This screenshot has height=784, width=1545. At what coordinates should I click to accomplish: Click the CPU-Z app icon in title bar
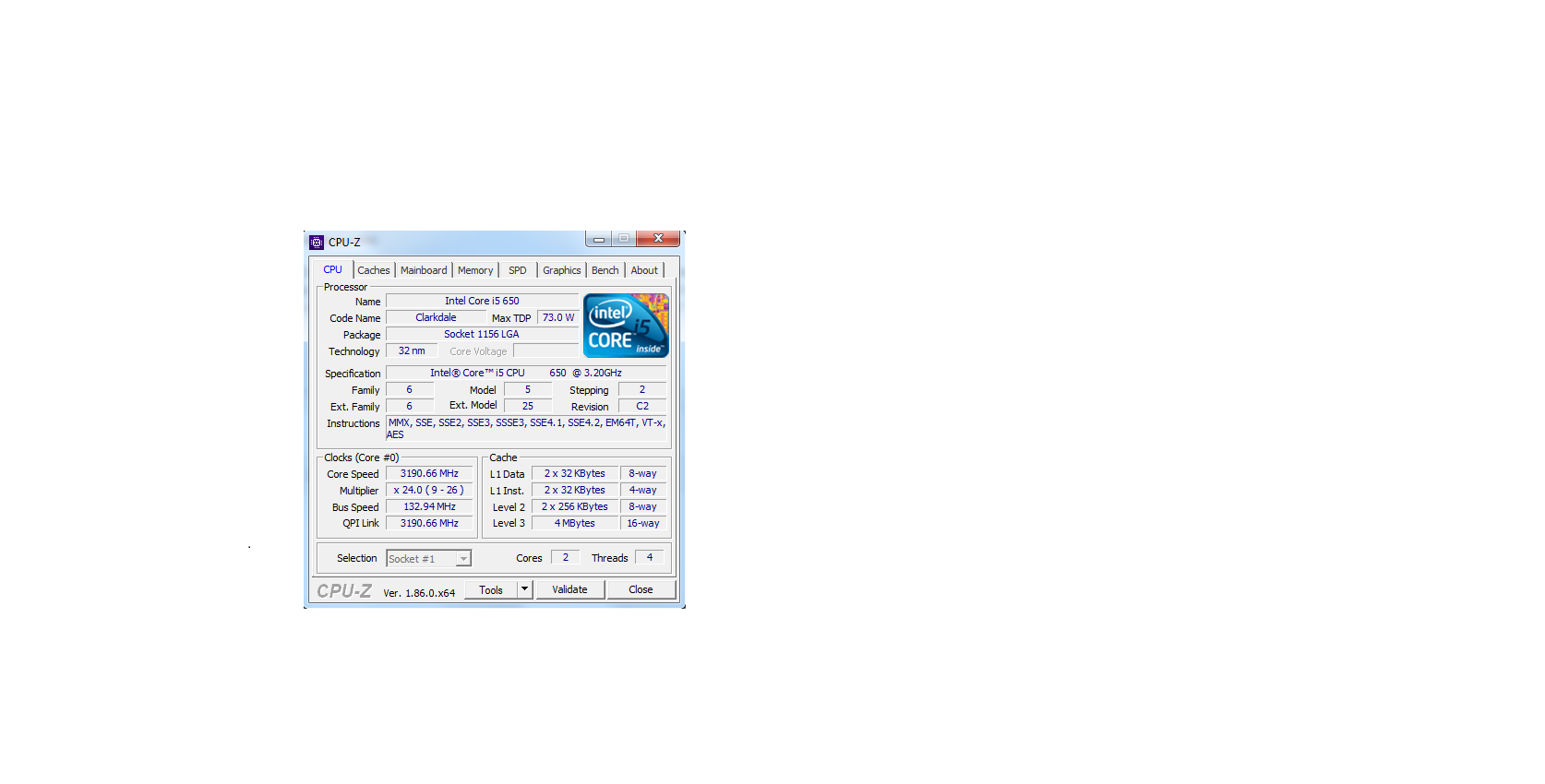click(x=317, y=243)
